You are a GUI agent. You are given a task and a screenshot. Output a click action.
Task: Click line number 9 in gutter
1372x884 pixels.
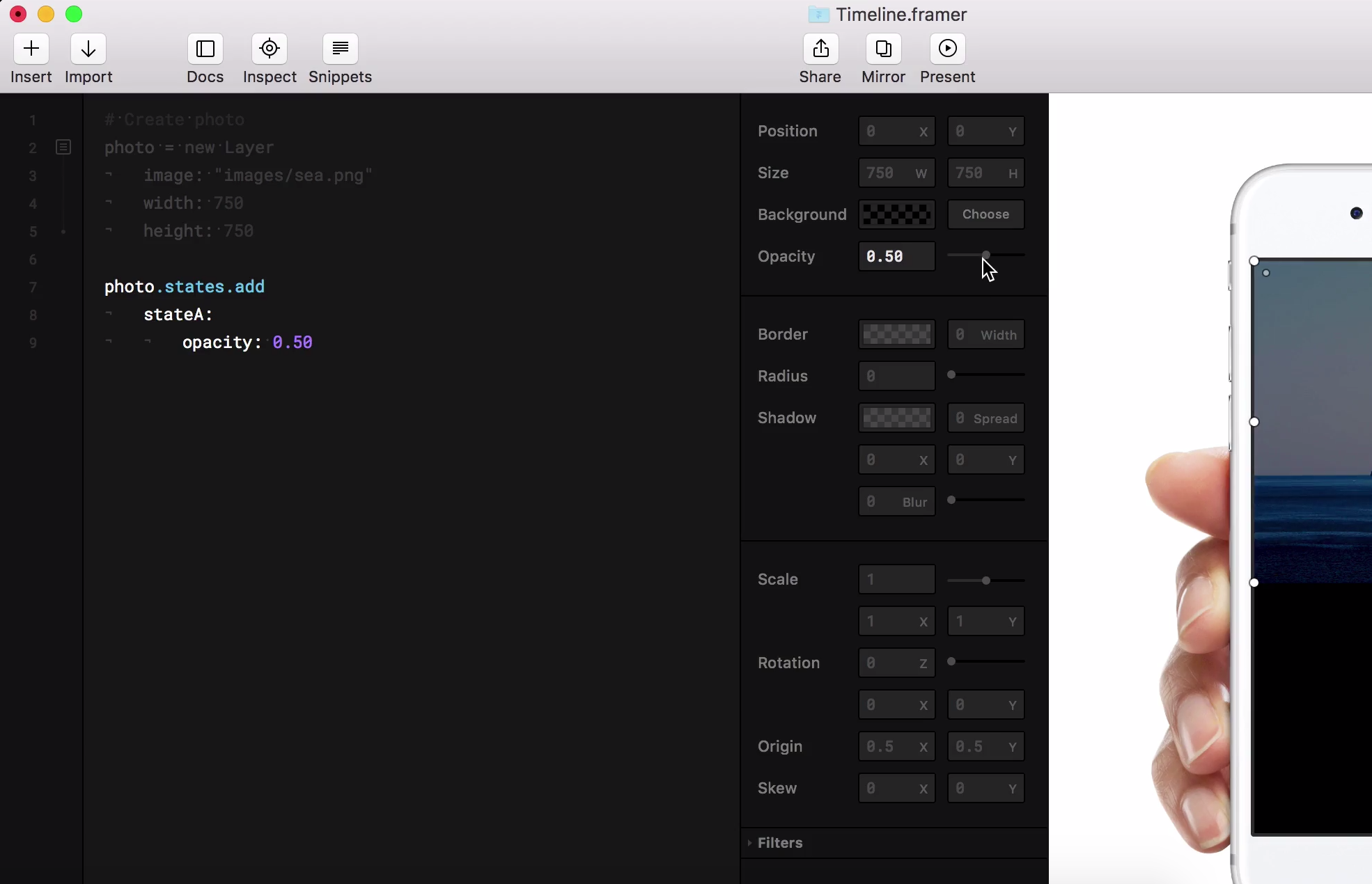(x=33, y=343)
